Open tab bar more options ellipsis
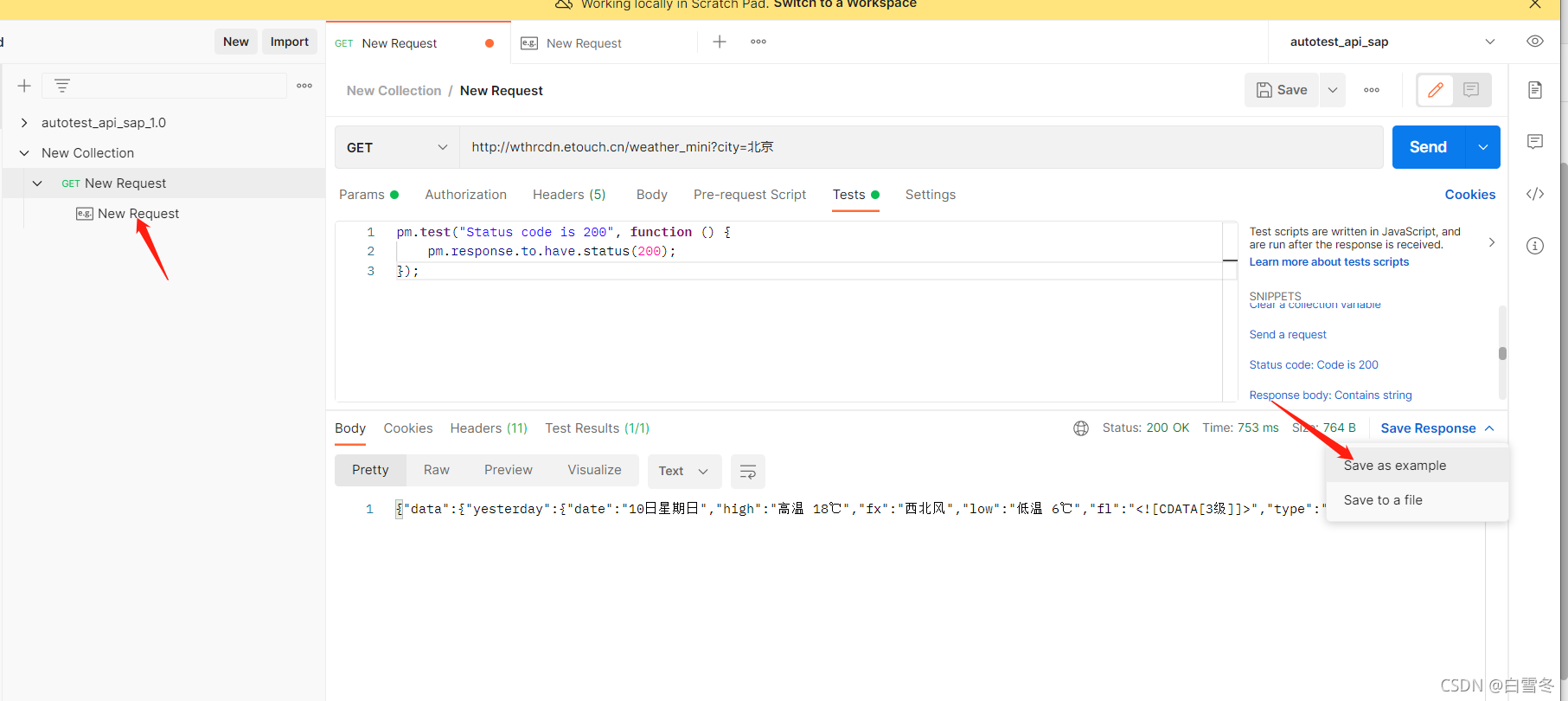The width and height of the screenshot is (1568, 701). [758, 42]
